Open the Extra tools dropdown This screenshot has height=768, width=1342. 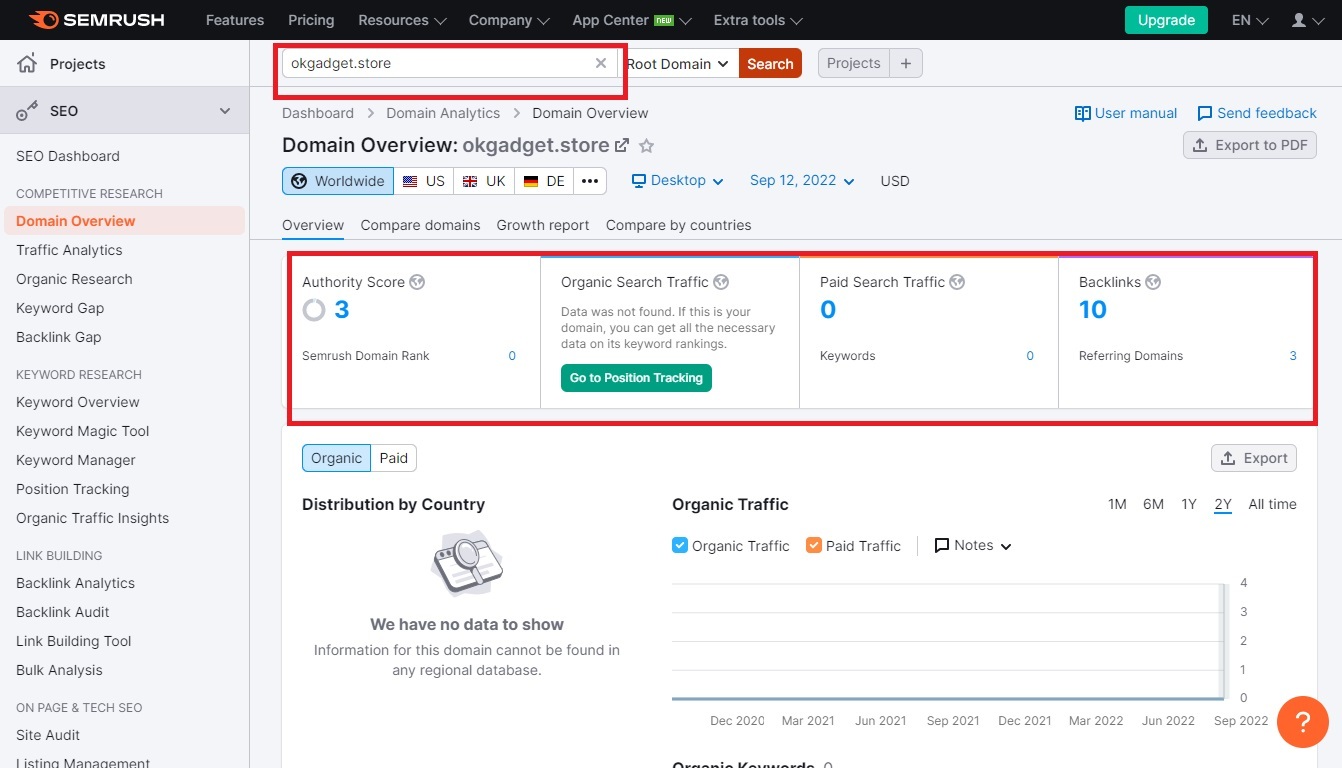(x=758, y=20)
